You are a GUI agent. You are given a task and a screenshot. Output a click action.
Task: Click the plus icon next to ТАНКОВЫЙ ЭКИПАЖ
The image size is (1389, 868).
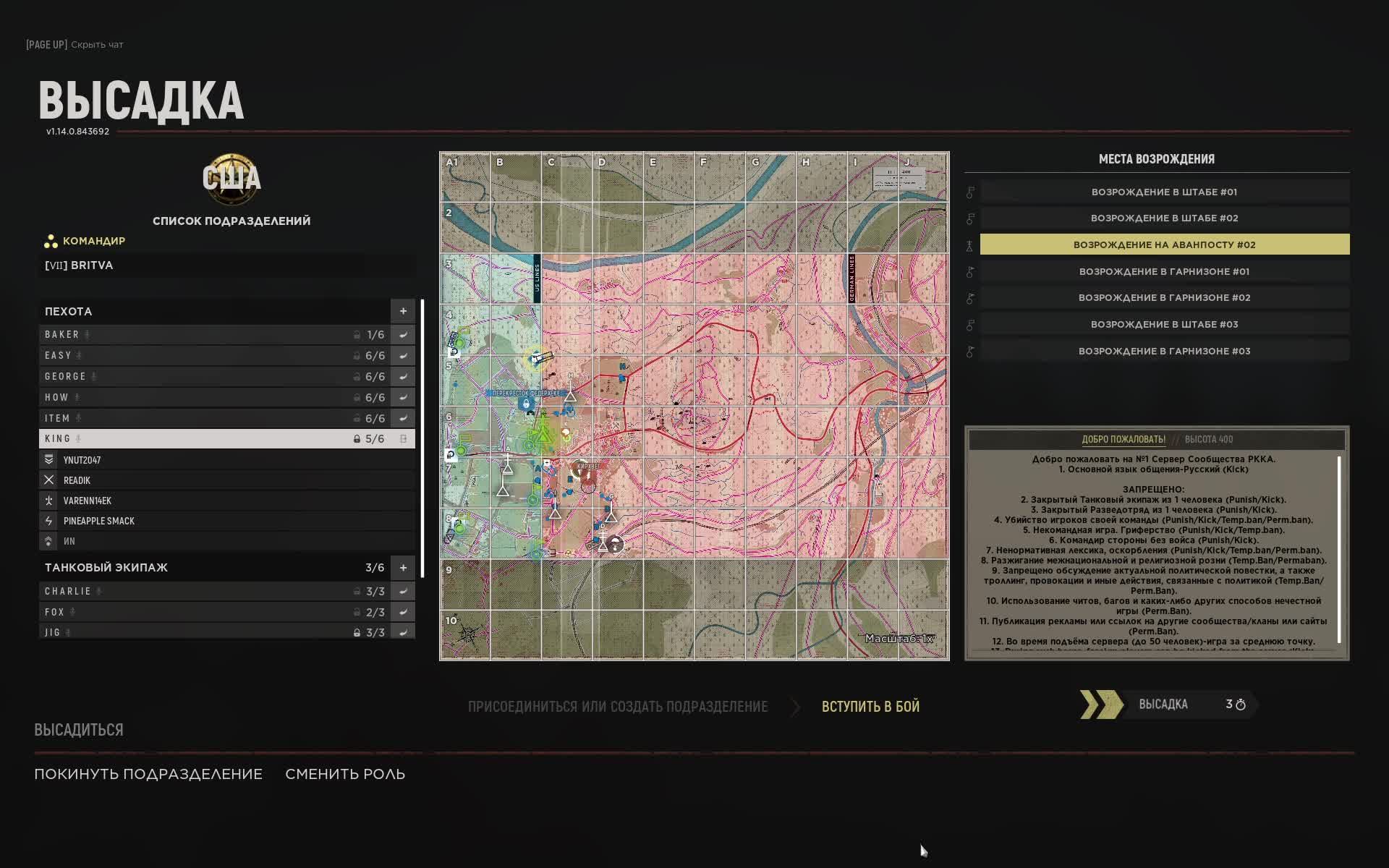click(403, 568)
